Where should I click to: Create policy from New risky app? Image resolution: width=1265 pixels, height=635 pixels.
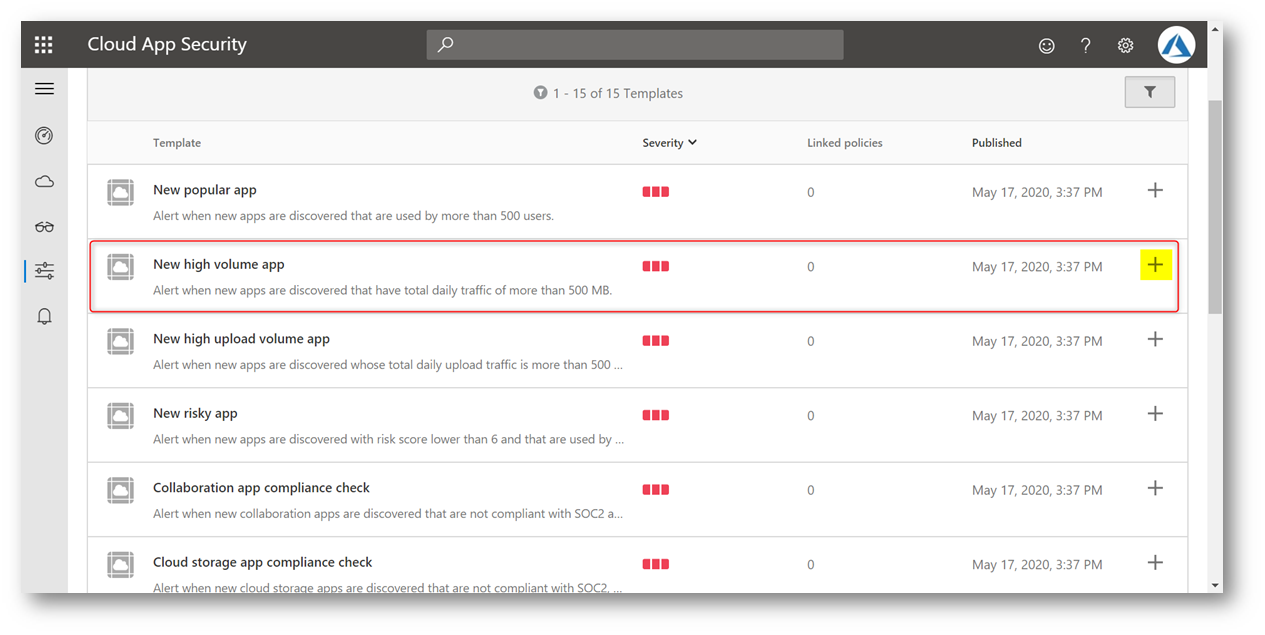coord(1155,413)
